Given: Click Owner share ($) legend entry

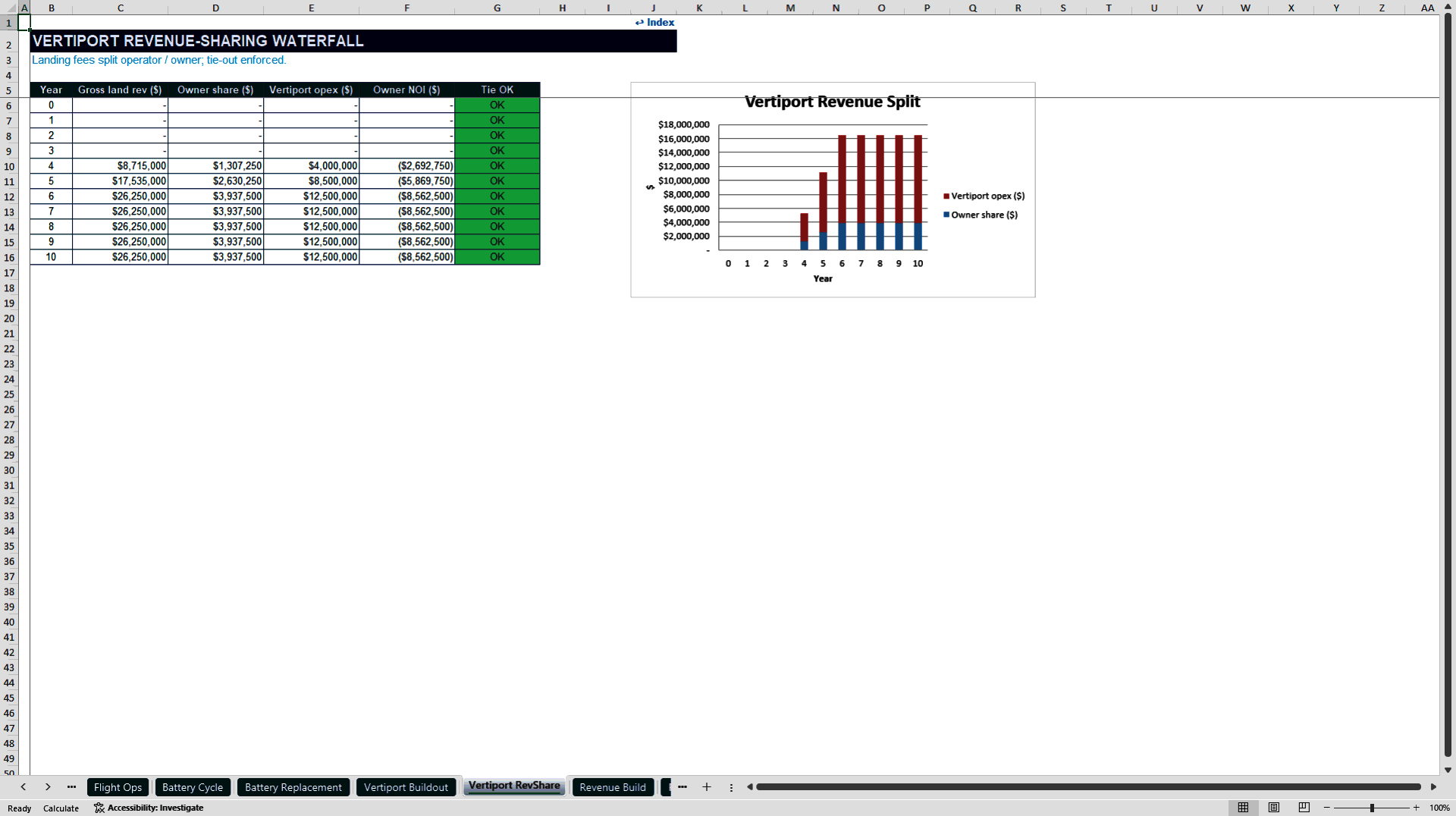Looking at the screenshot, I should pyautogui.click(x=981, y=215).
